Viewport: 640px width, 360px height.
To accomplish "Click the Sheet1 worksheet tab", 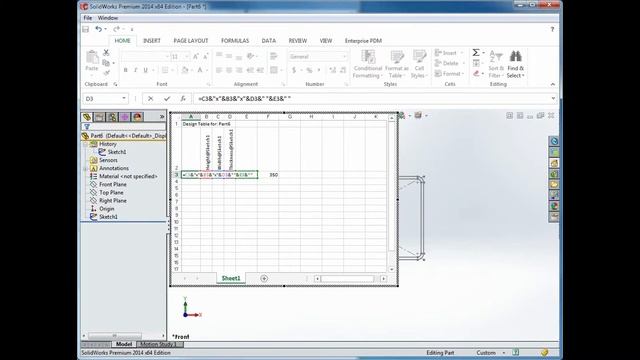I will click(231, 278).
